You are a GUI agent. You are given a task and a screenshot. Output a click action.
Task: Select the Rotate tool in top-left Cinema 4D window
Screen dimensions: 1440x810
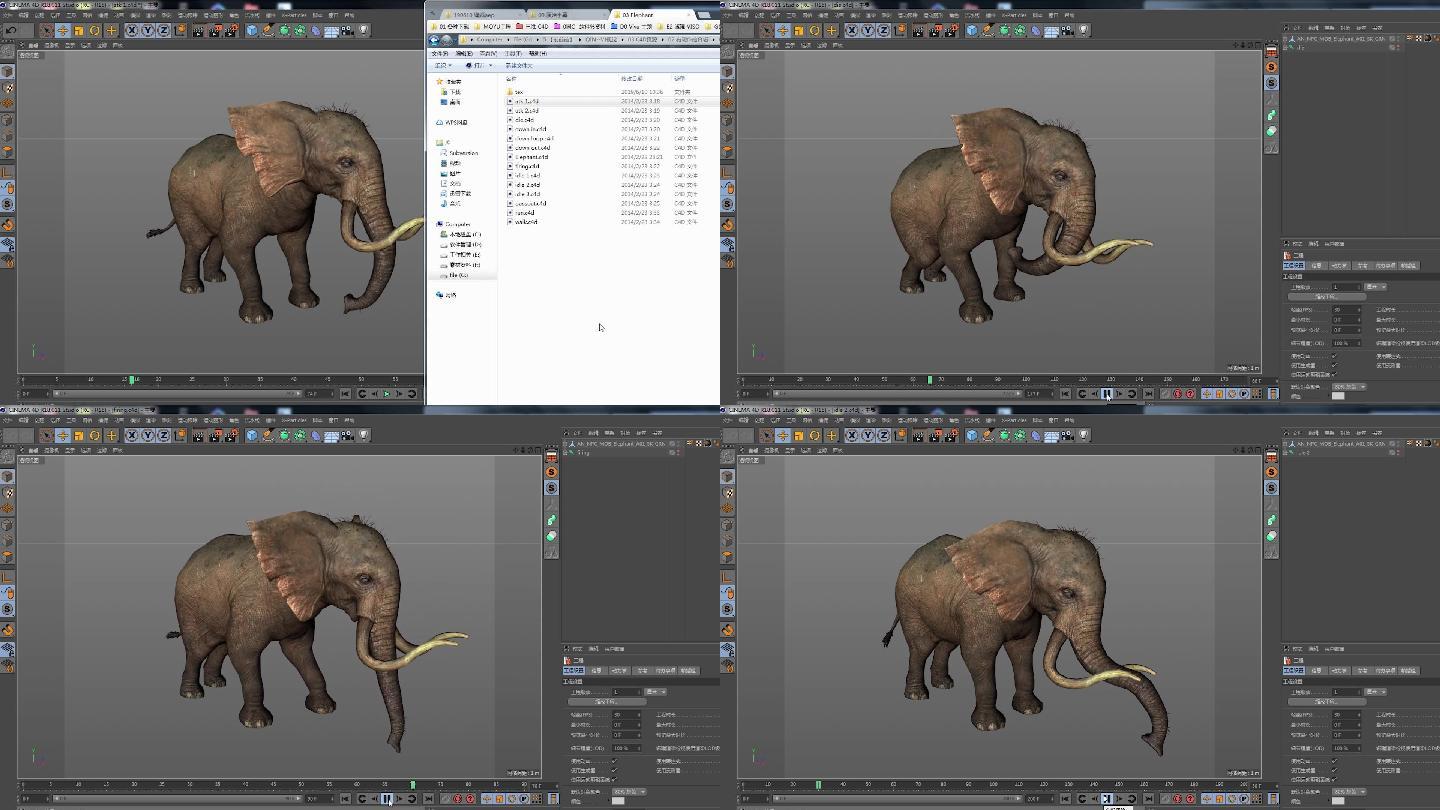94,30
